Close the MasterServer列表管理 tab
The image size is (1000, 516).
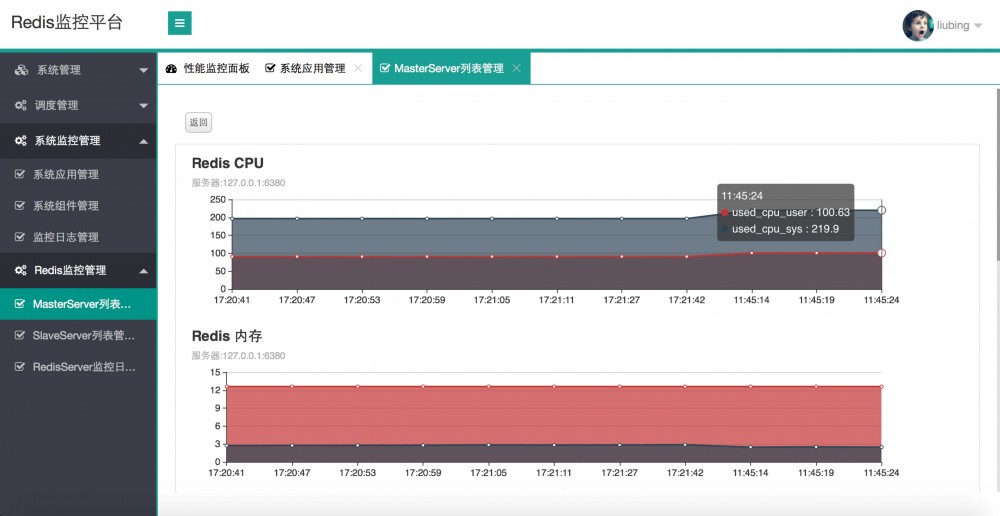517,68
